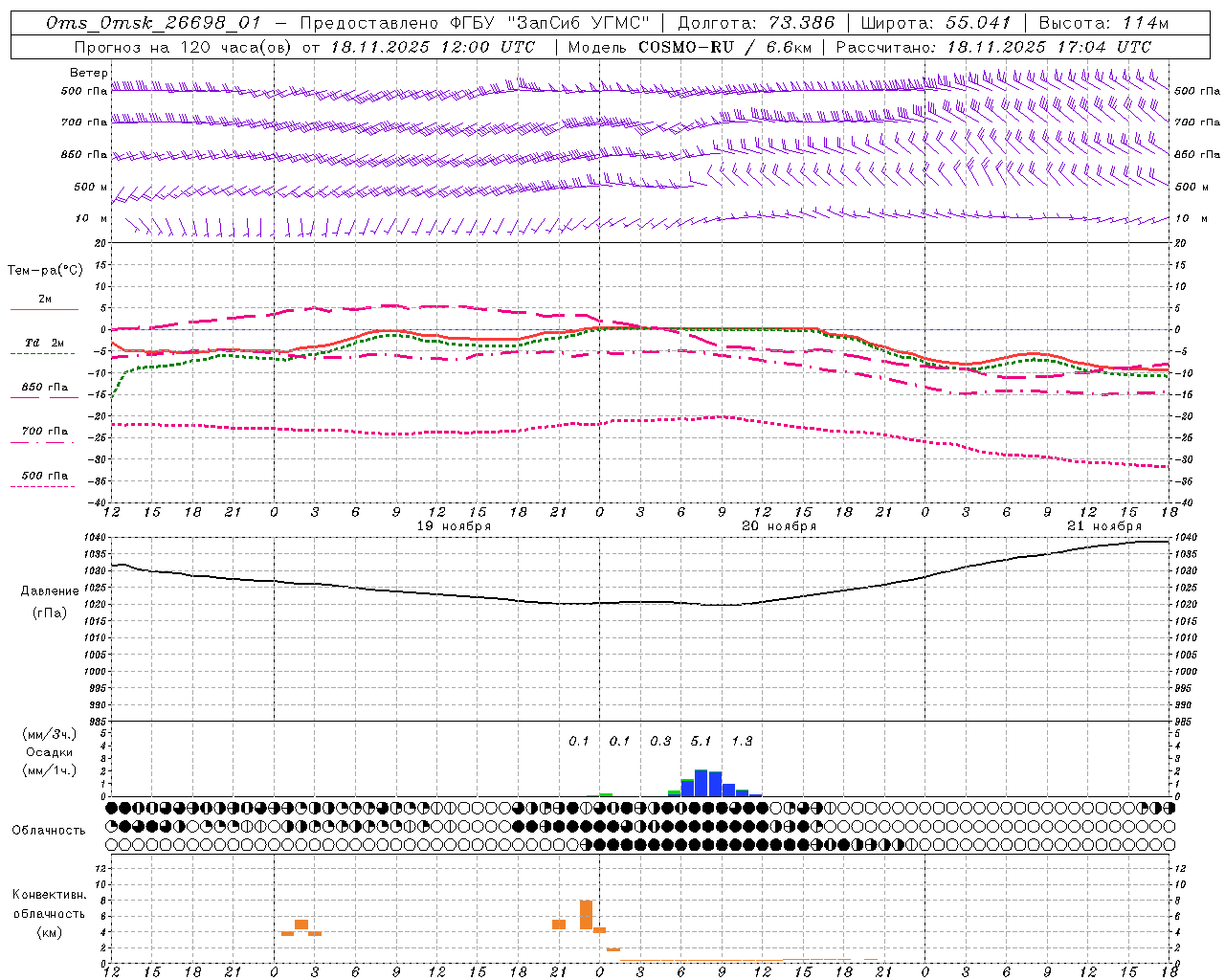The image size is (1225, 980).
Task: Click the 2м temperature legend entry
Action: point(44,299)
